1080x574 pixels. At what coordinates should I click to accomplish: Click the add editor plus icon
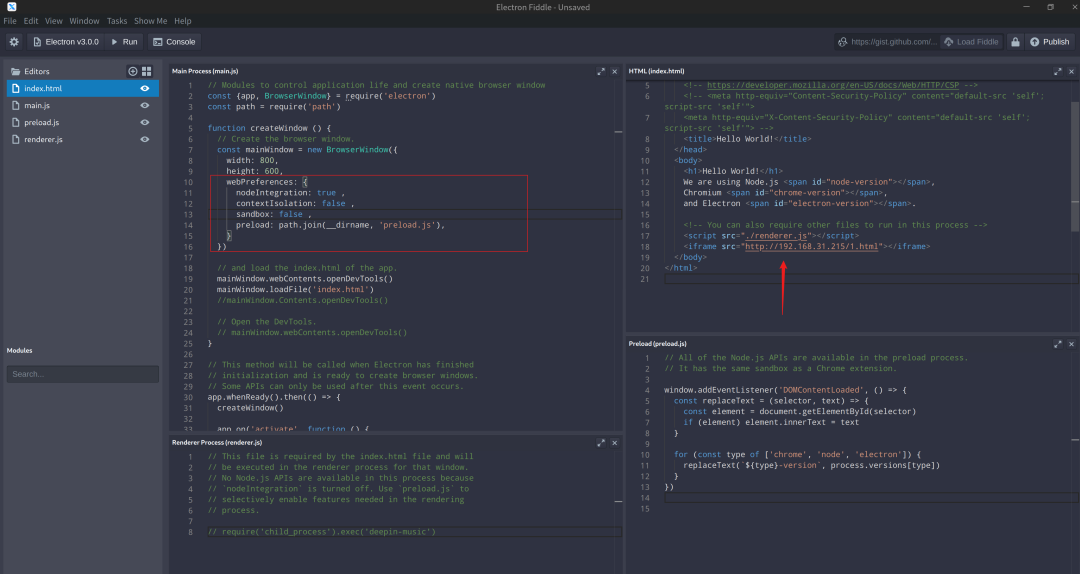tap(133, 71)
